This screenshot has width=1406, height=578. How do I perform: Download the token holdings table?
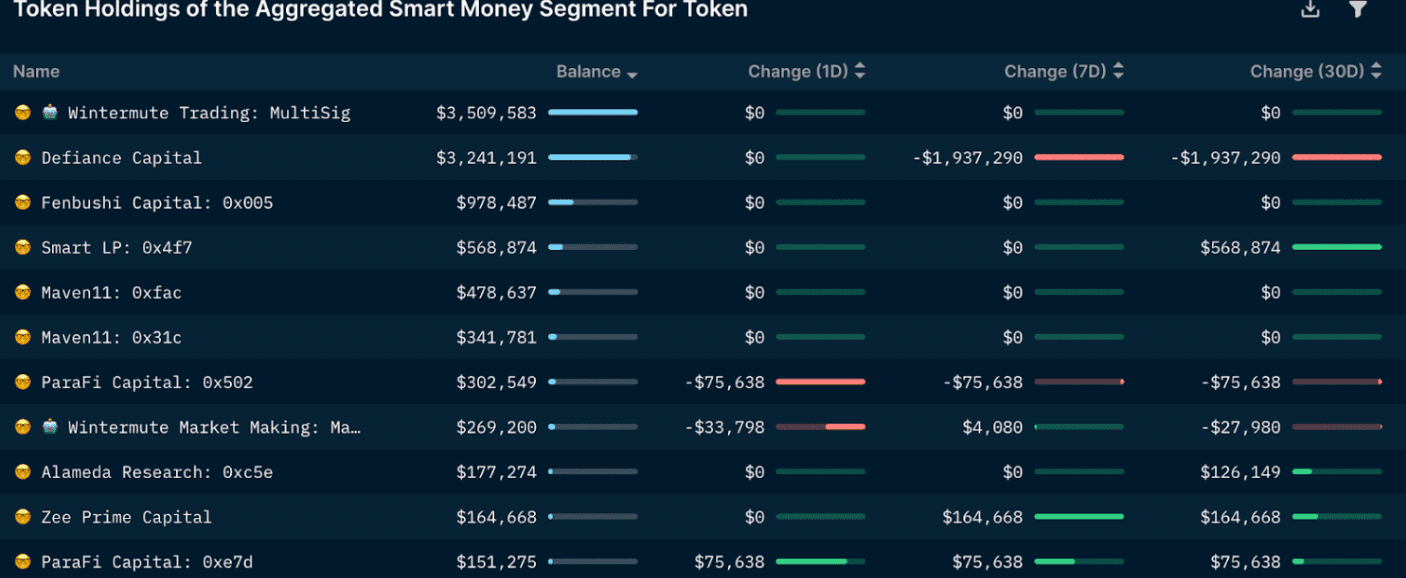coord(1310,10)
